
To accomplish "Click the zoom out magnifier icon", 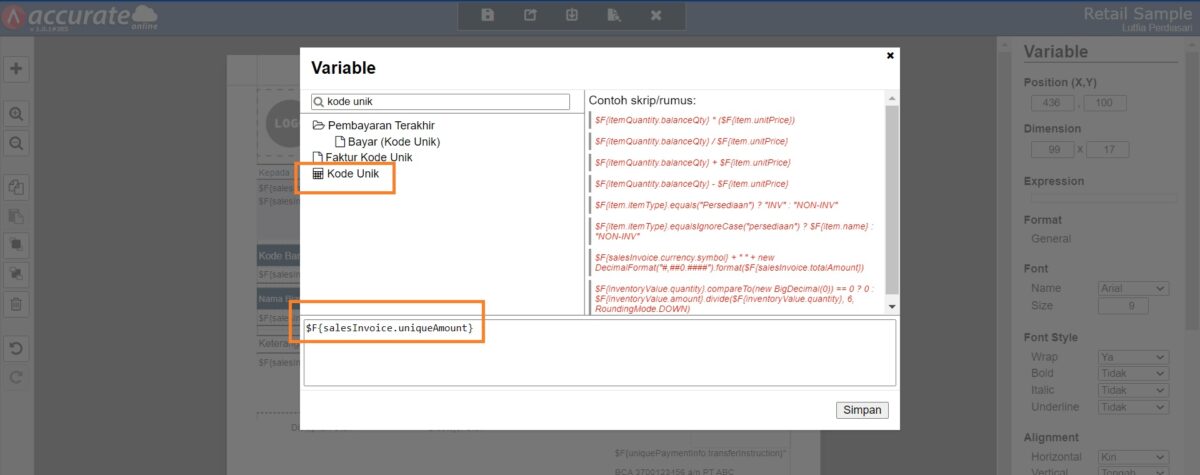I will [x=16, y=144].
